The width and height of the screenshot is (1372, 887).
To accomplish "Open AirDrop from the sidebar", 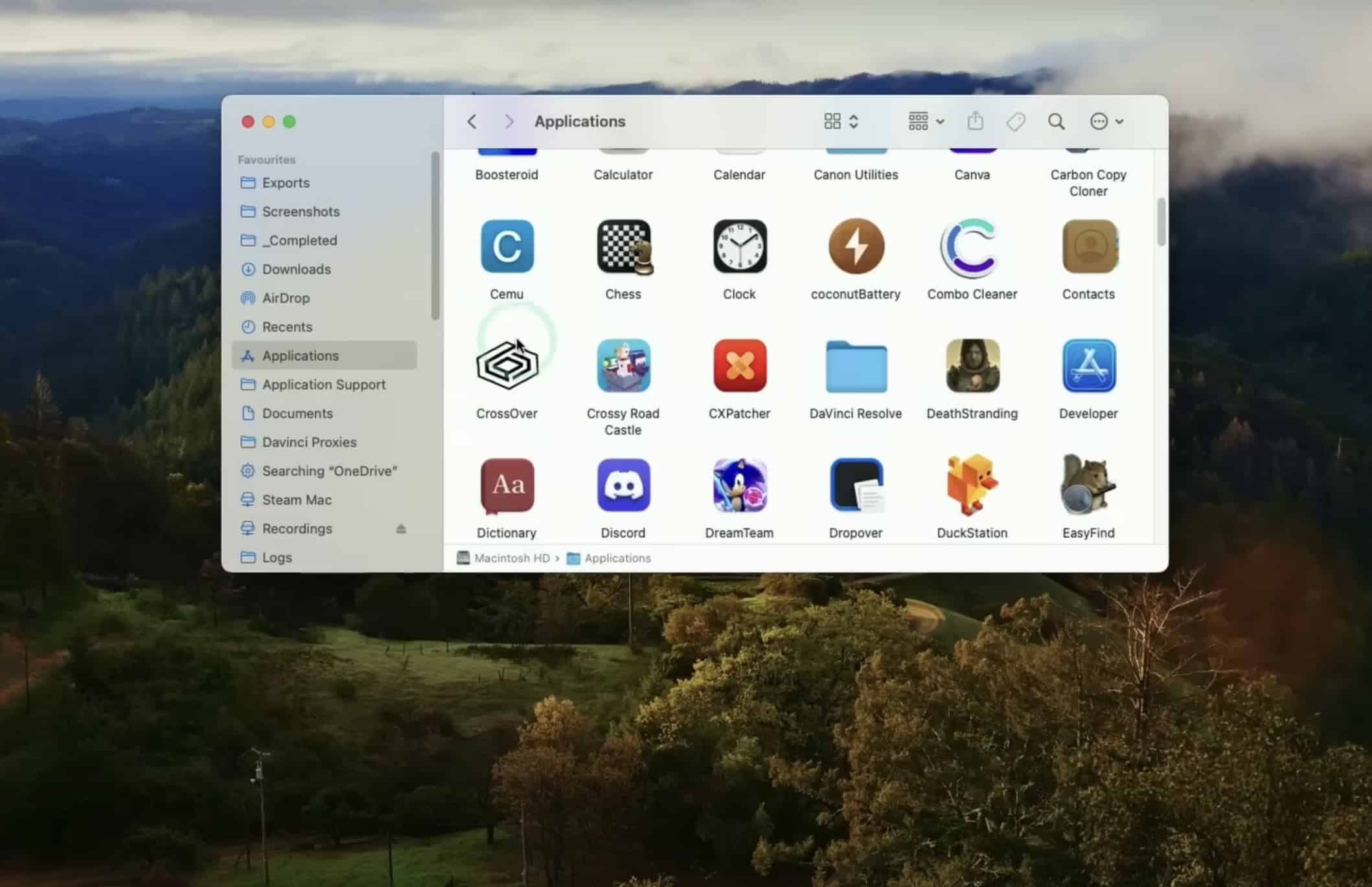I will 286,298.
